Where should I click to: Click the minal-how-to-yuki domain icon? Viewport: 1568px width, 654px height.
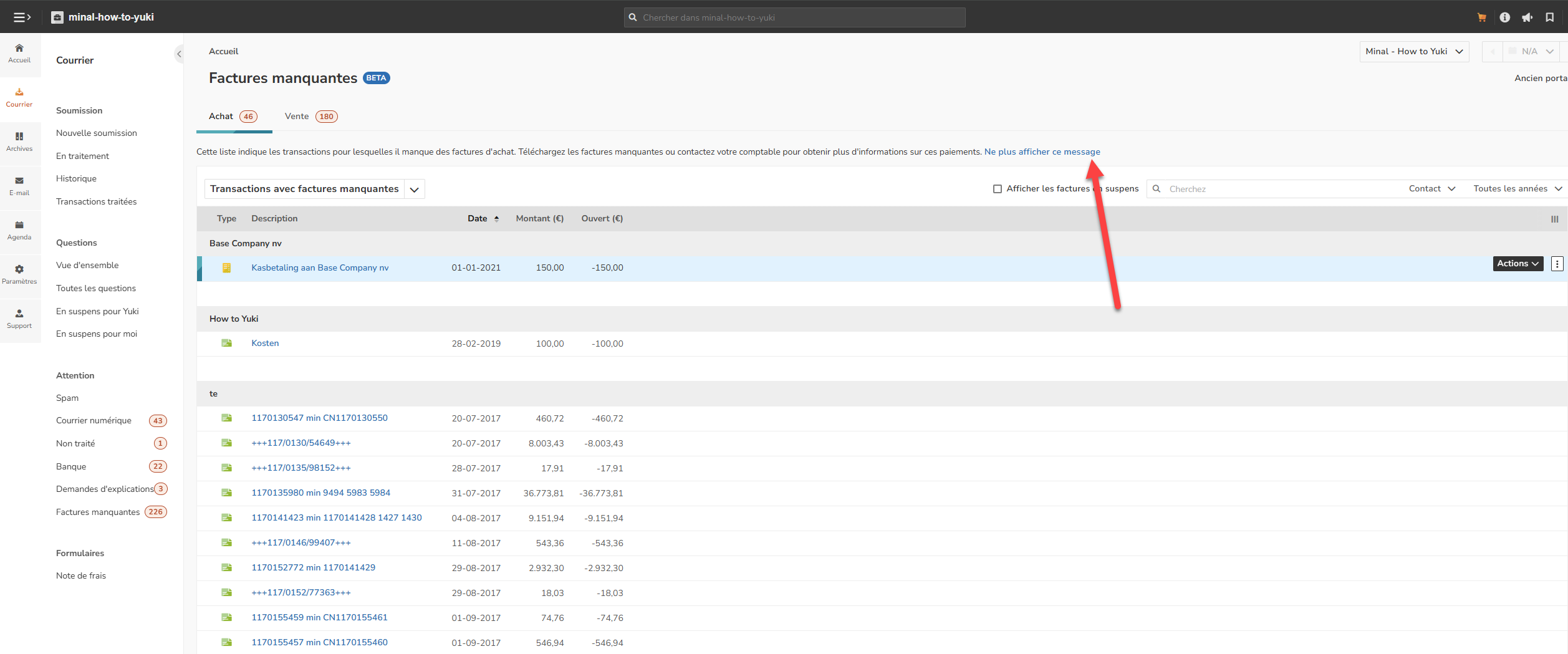tap(57, 17)
